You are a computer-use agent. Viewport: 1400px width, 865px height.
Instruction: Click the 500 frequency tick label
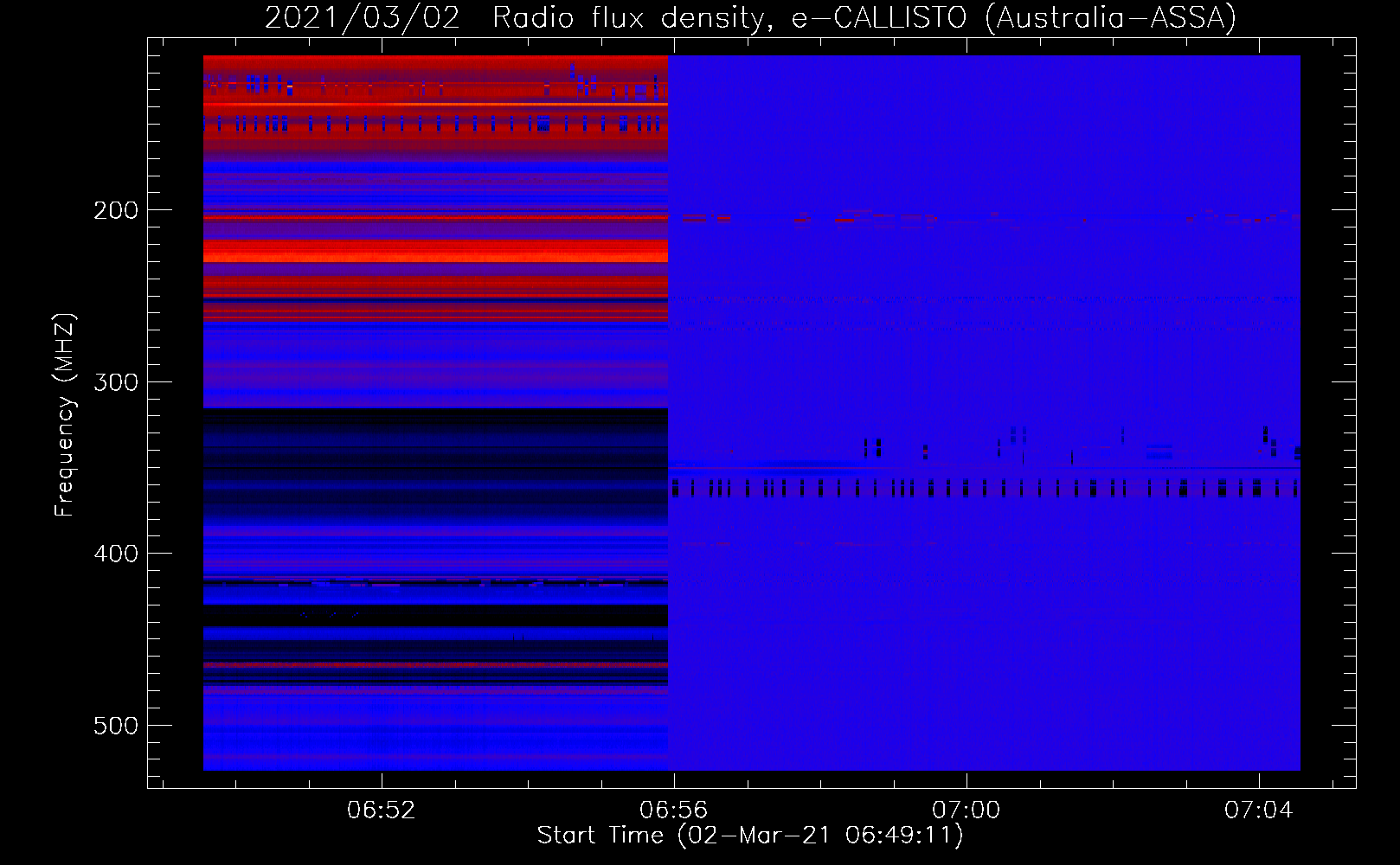tap(116, 726)
